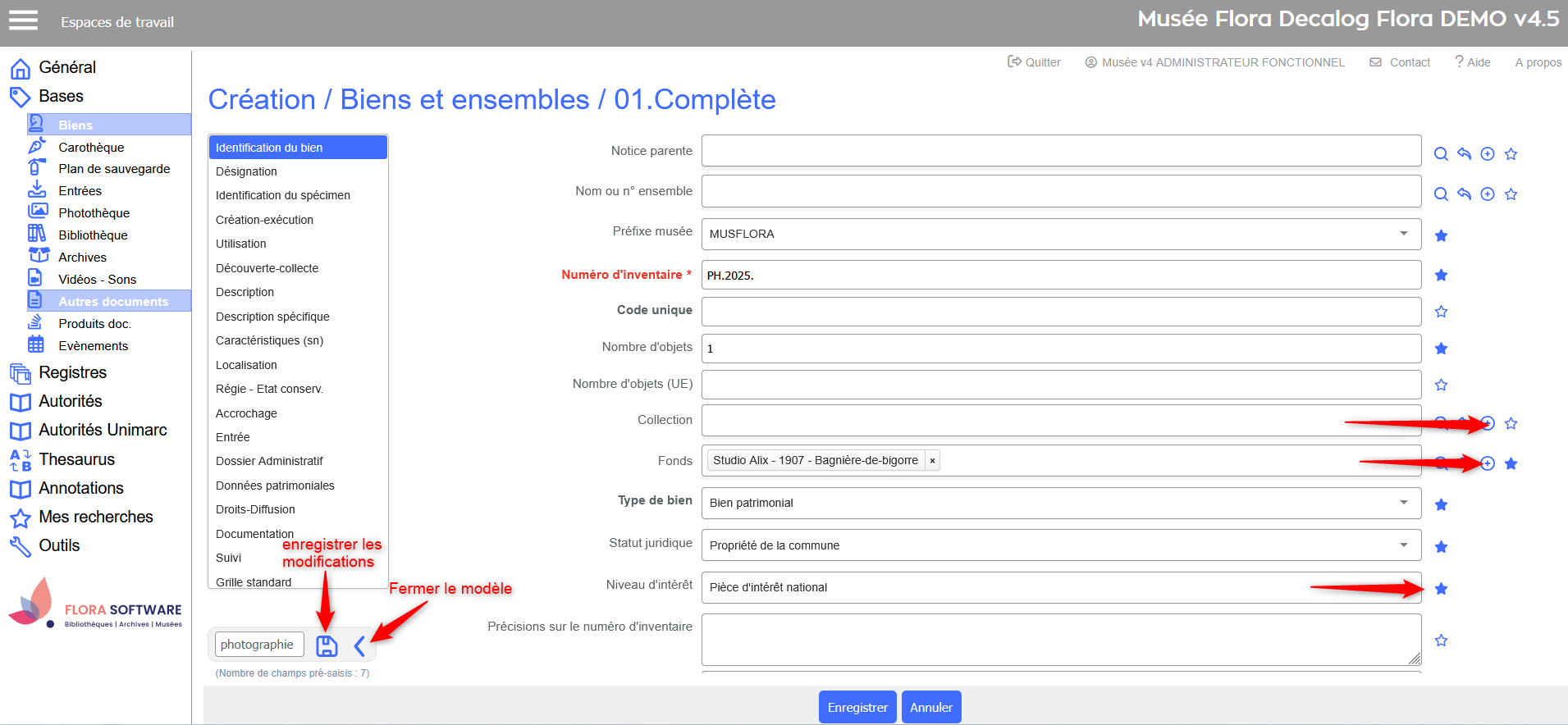Screen dimensions: 1568x725
Task: Close the model with the left chevron
Action: tap(359, 646)
